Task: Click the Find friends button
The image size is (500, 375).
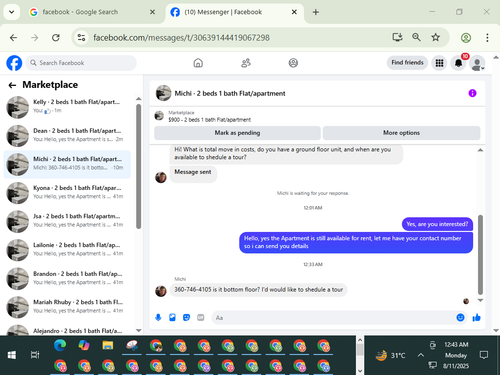Action: click(407, 63)
